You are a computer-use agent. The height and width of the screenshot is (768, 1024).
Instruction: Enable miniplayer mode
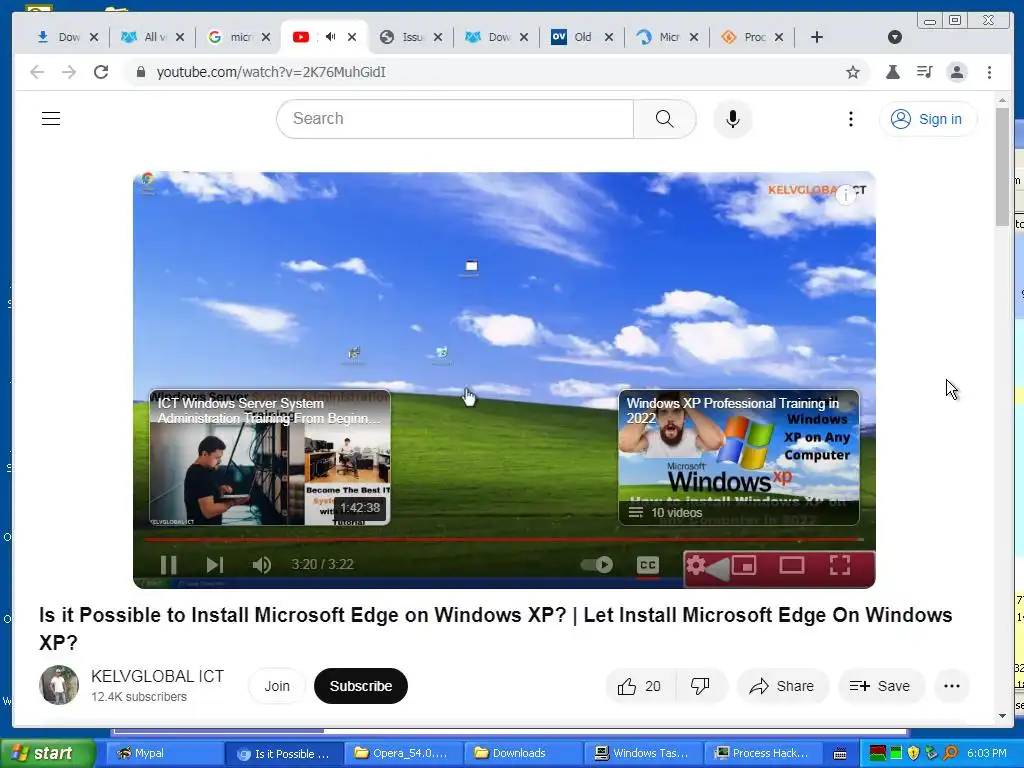point(744,564)
